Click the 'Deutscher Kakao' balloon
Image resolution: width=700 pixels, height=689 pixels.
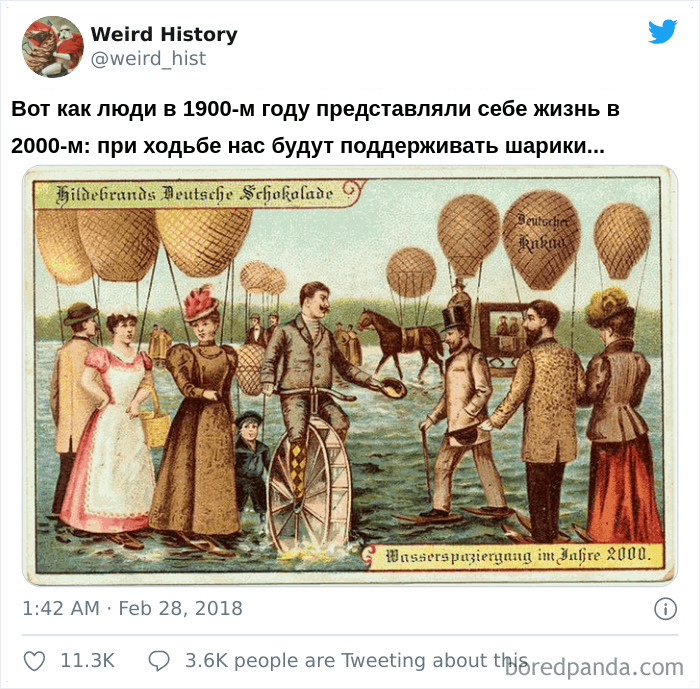541,239
